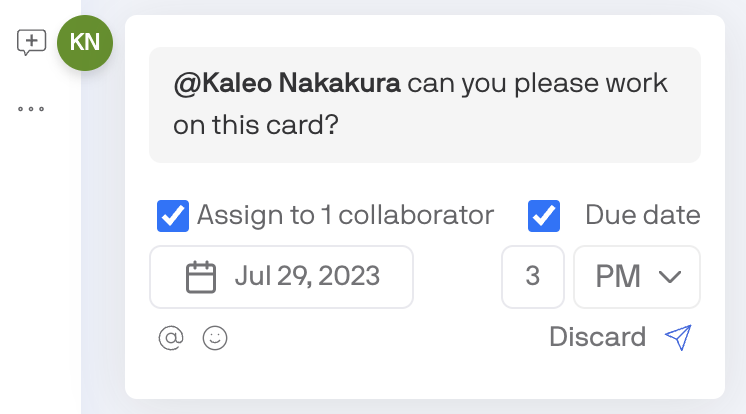Screen dimensions: 746x414
Task: Click the "Due date" label text
Action: [642, 215]
